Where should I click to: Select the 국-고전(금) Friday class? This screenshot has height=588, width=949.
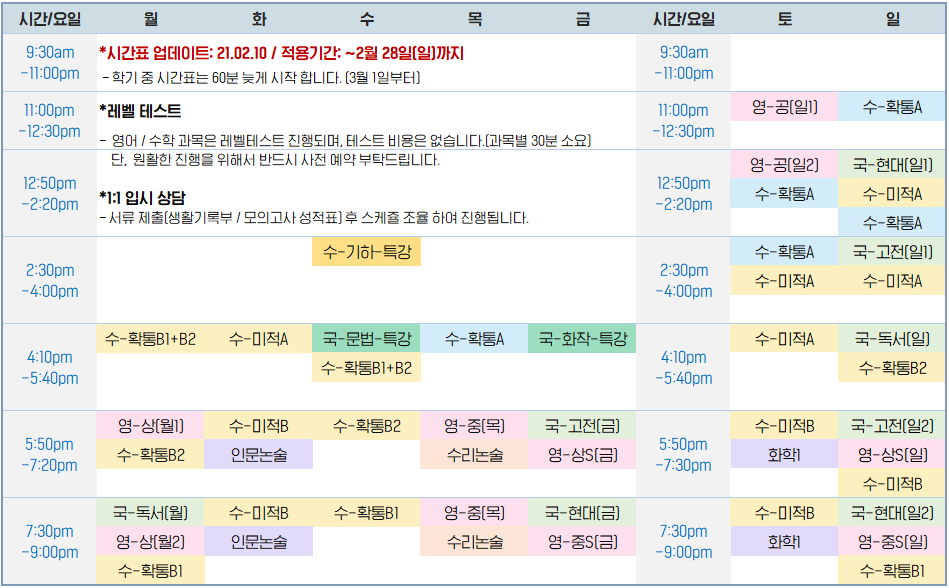582,427
